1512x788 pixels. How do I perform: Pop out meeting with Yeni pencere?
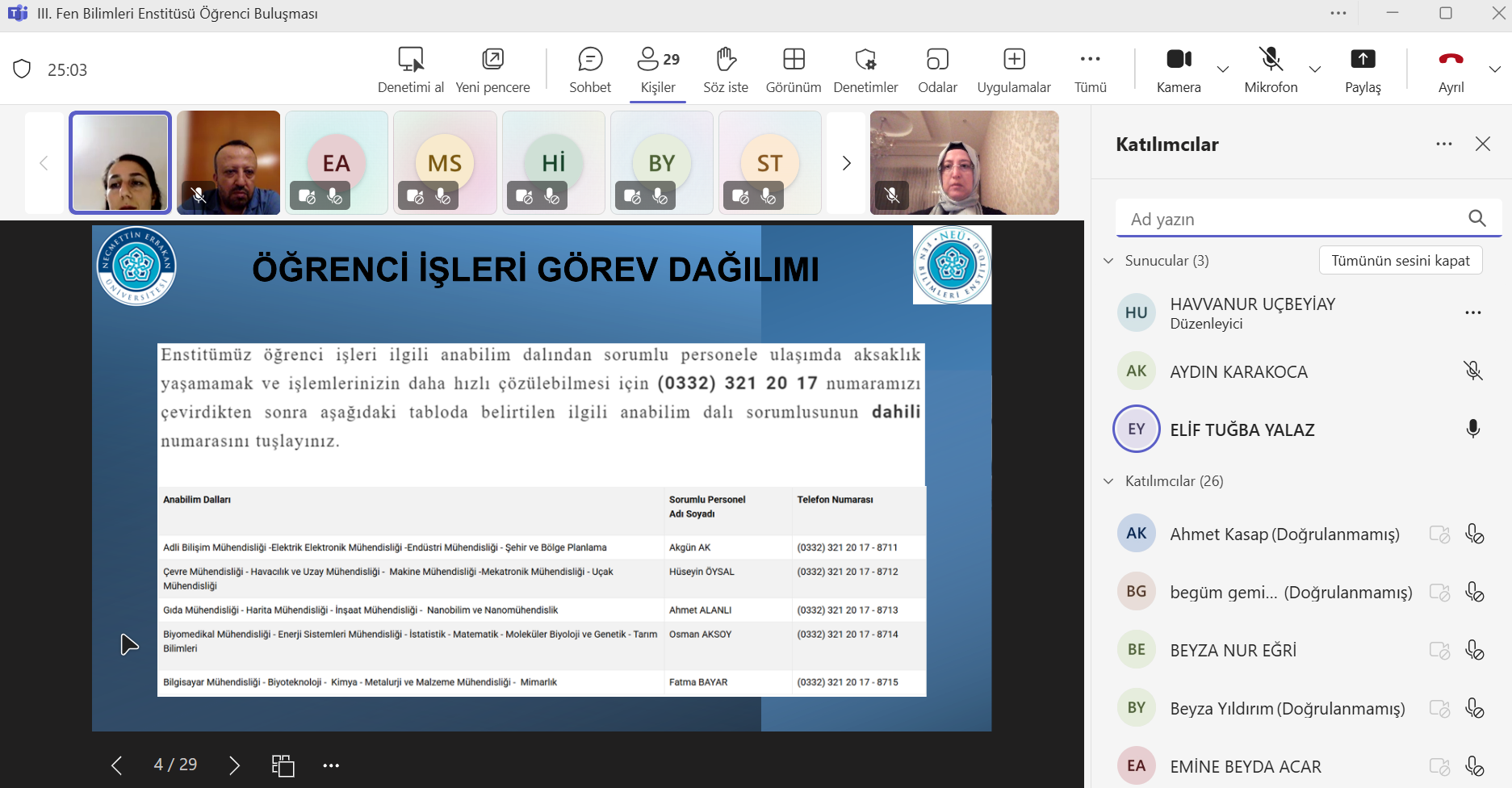[492, 69]
